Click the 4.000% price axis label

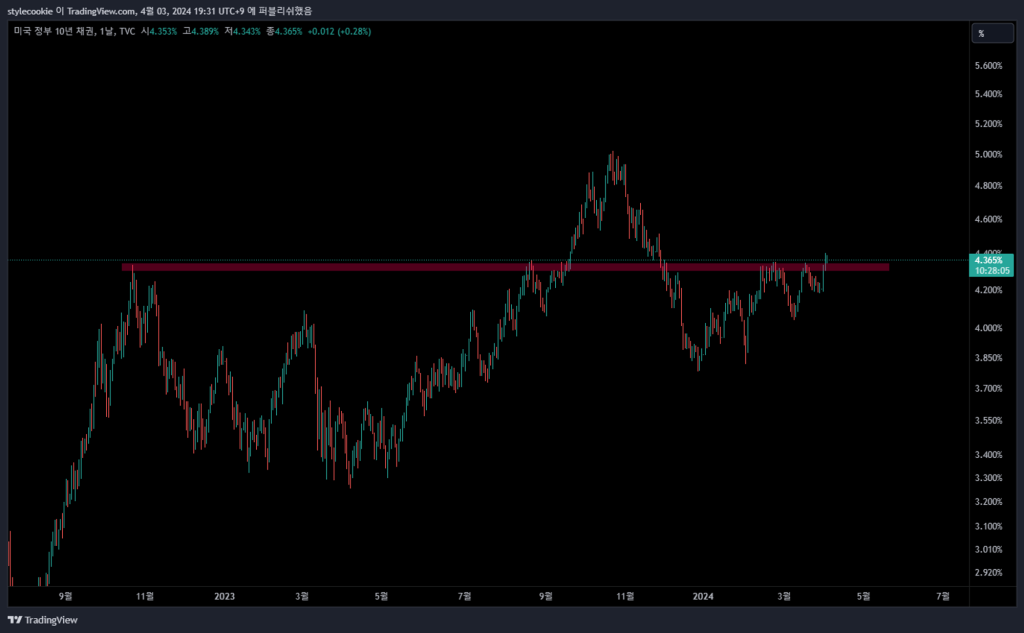[x=987, y=328]
